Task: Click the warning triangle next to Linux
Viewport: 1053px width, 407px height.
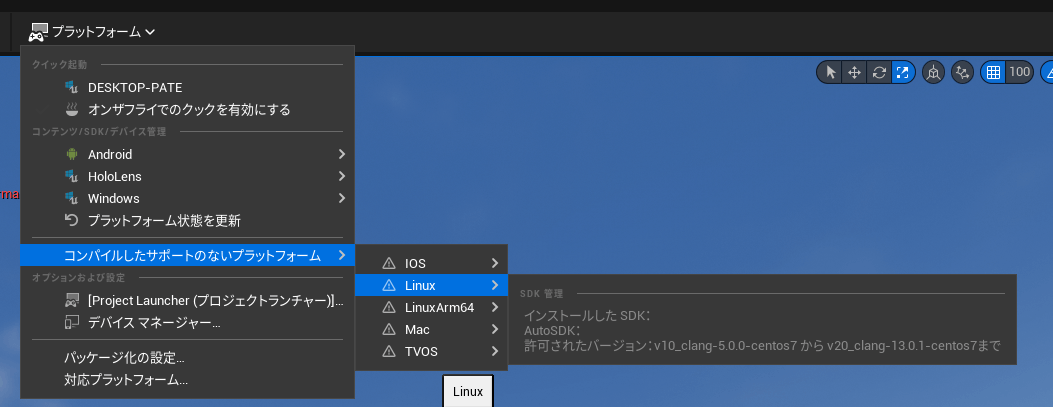Action: (x=389, y=285)
